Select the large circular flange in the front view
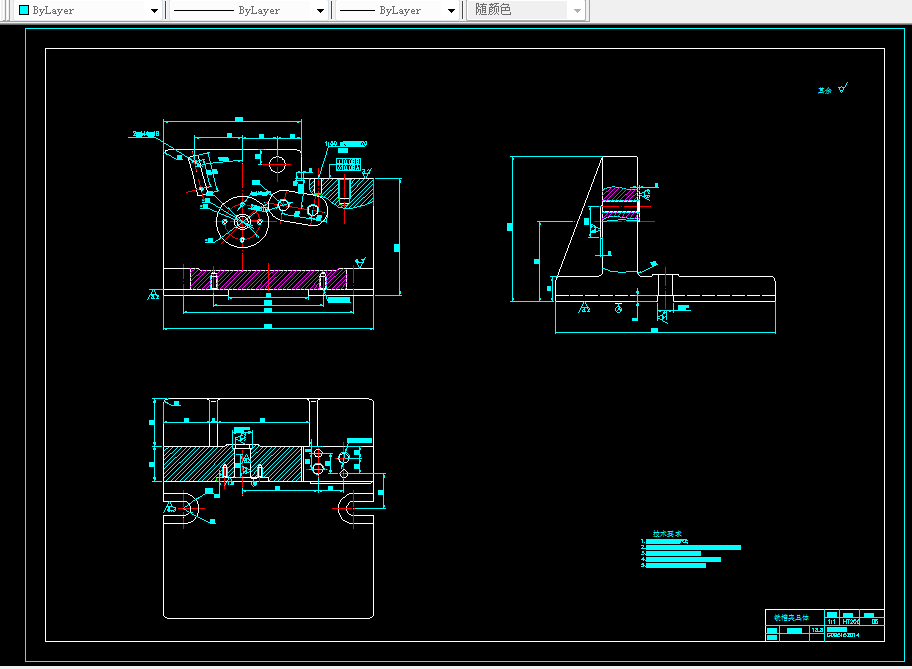Image resolution: width=912 pixels, height=669 pixels. [243, 222]
